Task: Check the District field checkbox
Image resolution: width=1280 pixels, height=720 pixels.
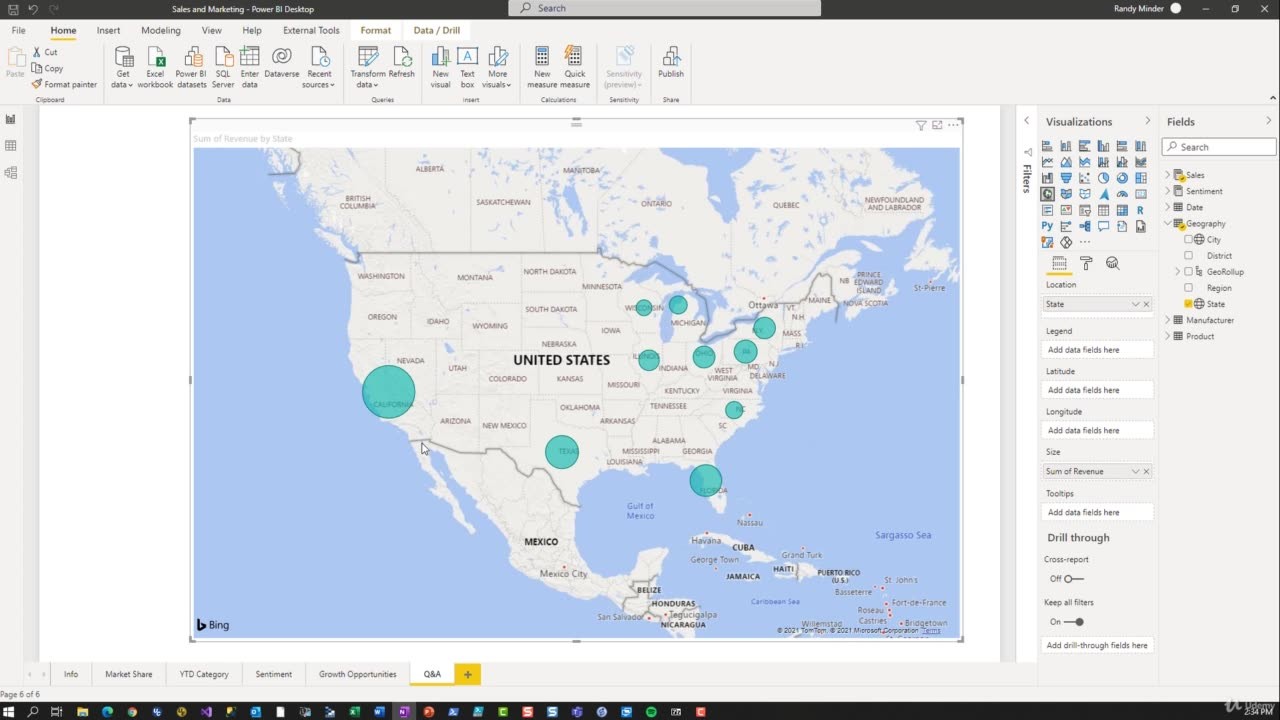Action: click(x=1188, y=256)
